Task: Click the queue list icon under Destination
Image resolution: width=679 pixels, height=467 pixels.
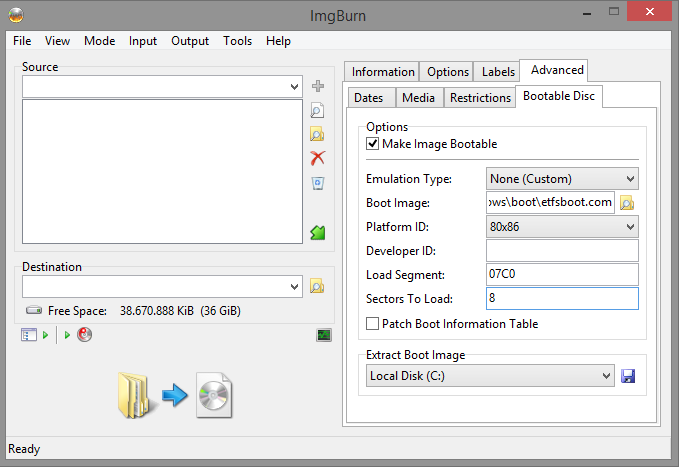Action: pyautogui.click(x=29, y=335)
